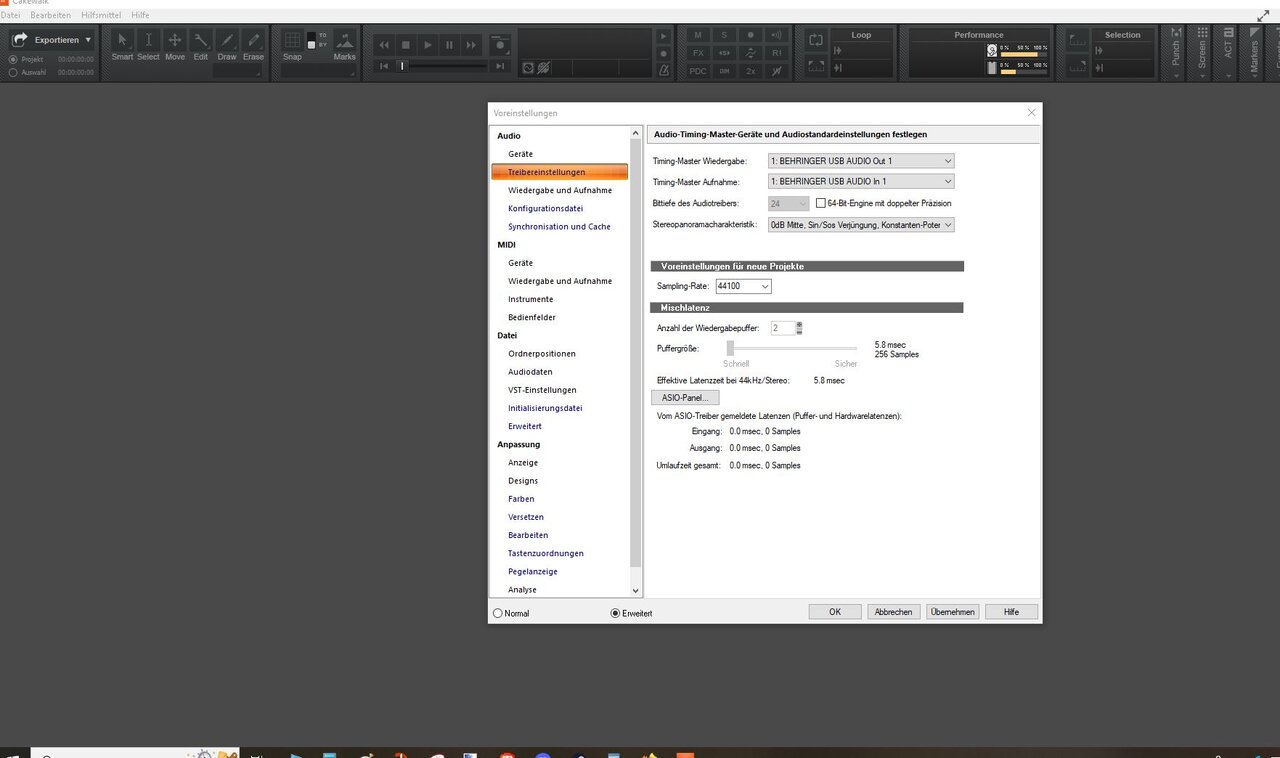The height and width of the screenshot is (758, 1280).
Task: Click the Abbrechen button
Action: click(x=893, y=612)
